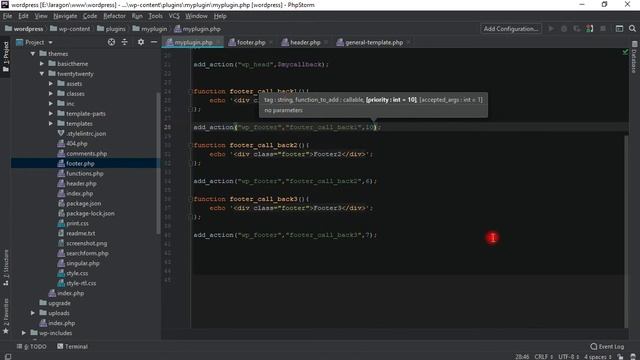This screenshot has width=640, height=360.
Task: Click the locate/scroll-from-source target icon
Action: coord(111,42)
